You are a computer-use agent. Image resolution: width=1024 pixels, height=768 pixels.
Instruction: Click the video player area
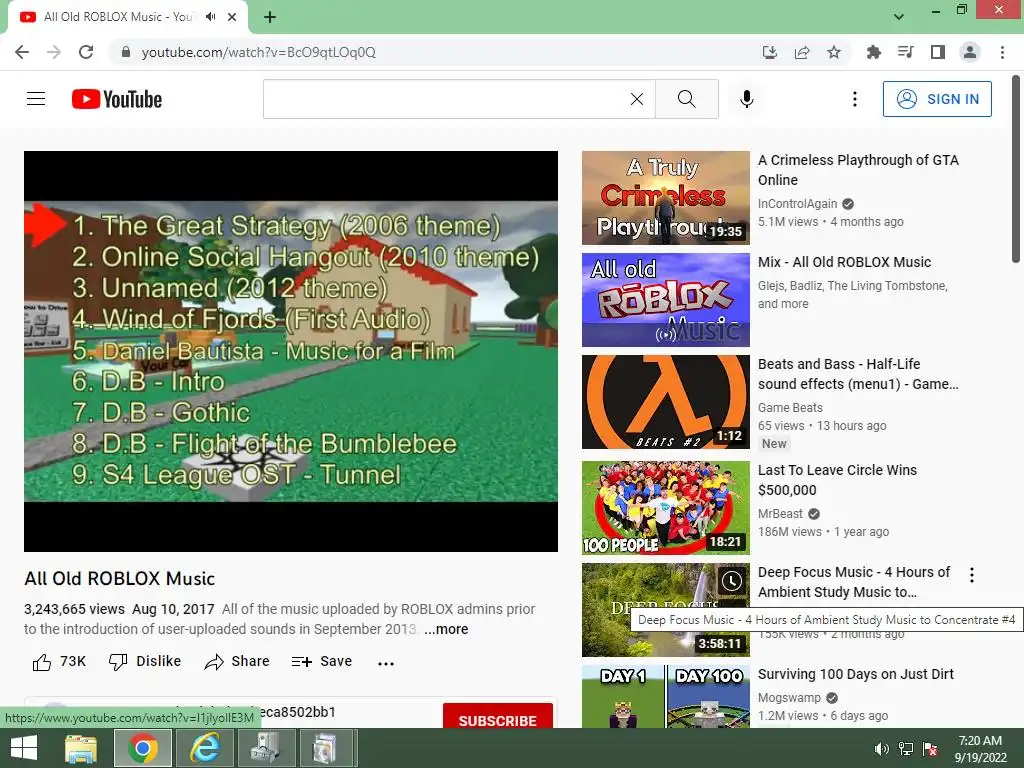tap(291, 351)
